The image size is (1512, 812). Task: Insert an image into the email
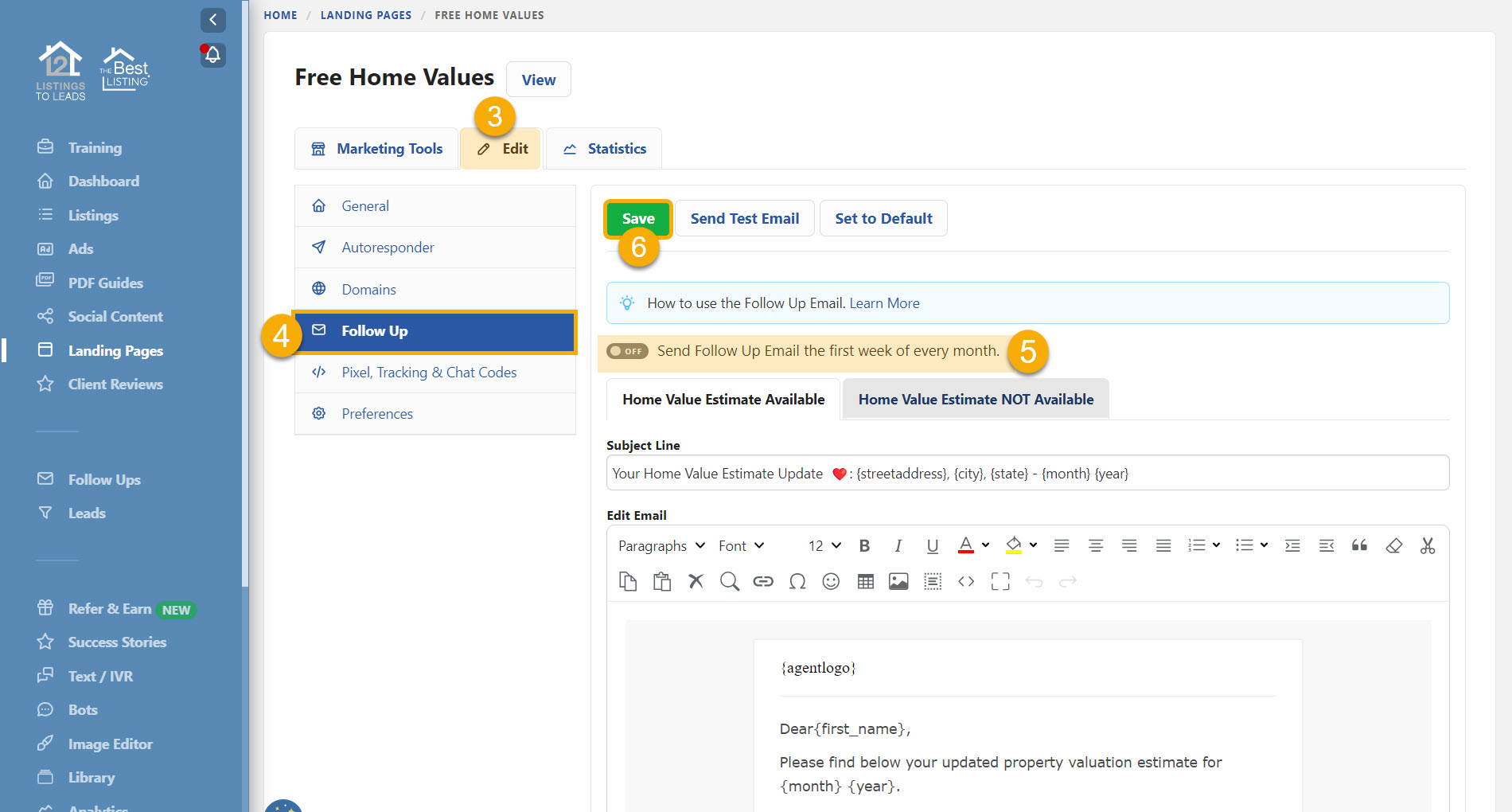pyautogui.click(x=898, y=582)
